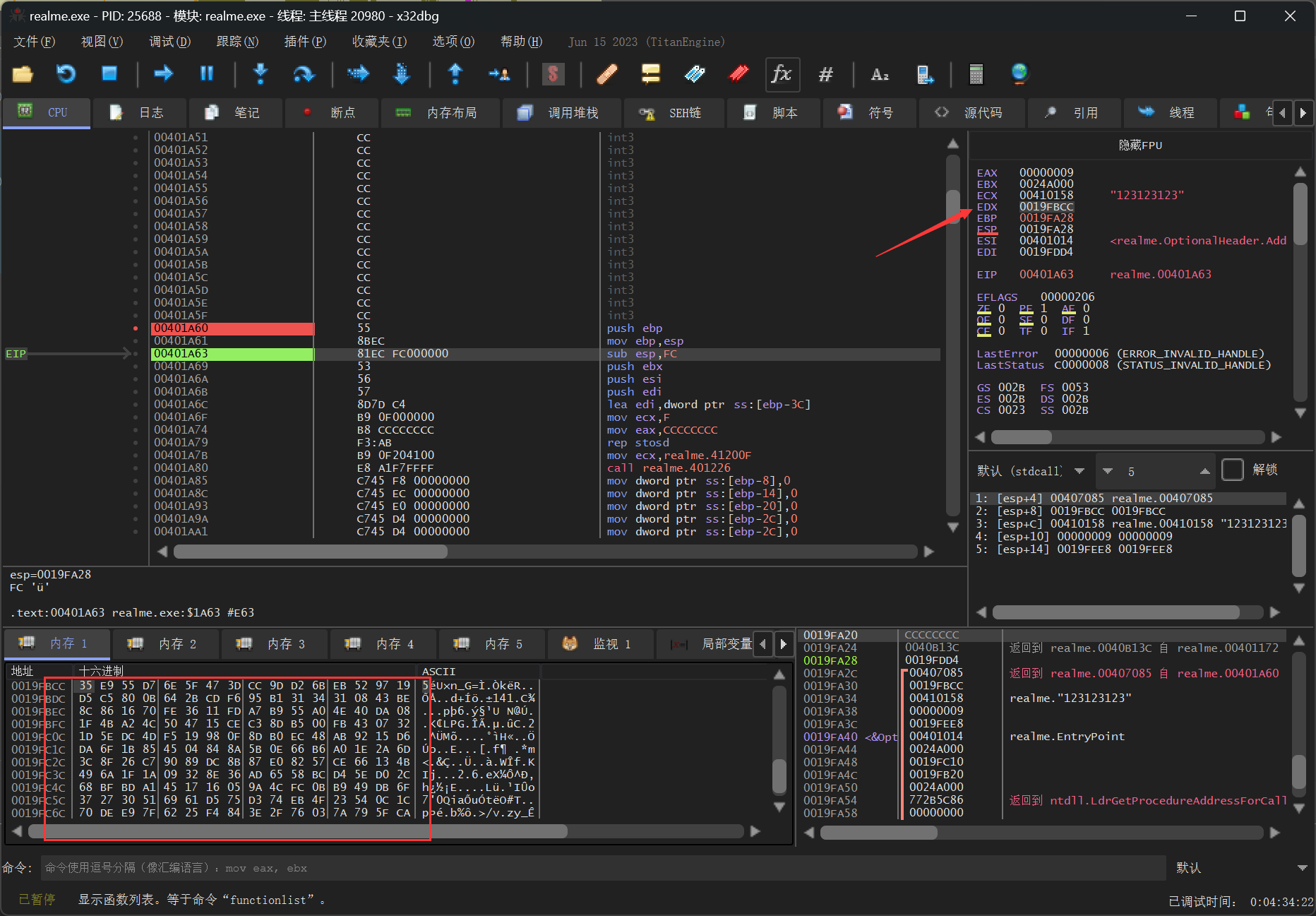1316x916 pixels.
Task: Open the 调试(D) menu
Action: (169, 42)
